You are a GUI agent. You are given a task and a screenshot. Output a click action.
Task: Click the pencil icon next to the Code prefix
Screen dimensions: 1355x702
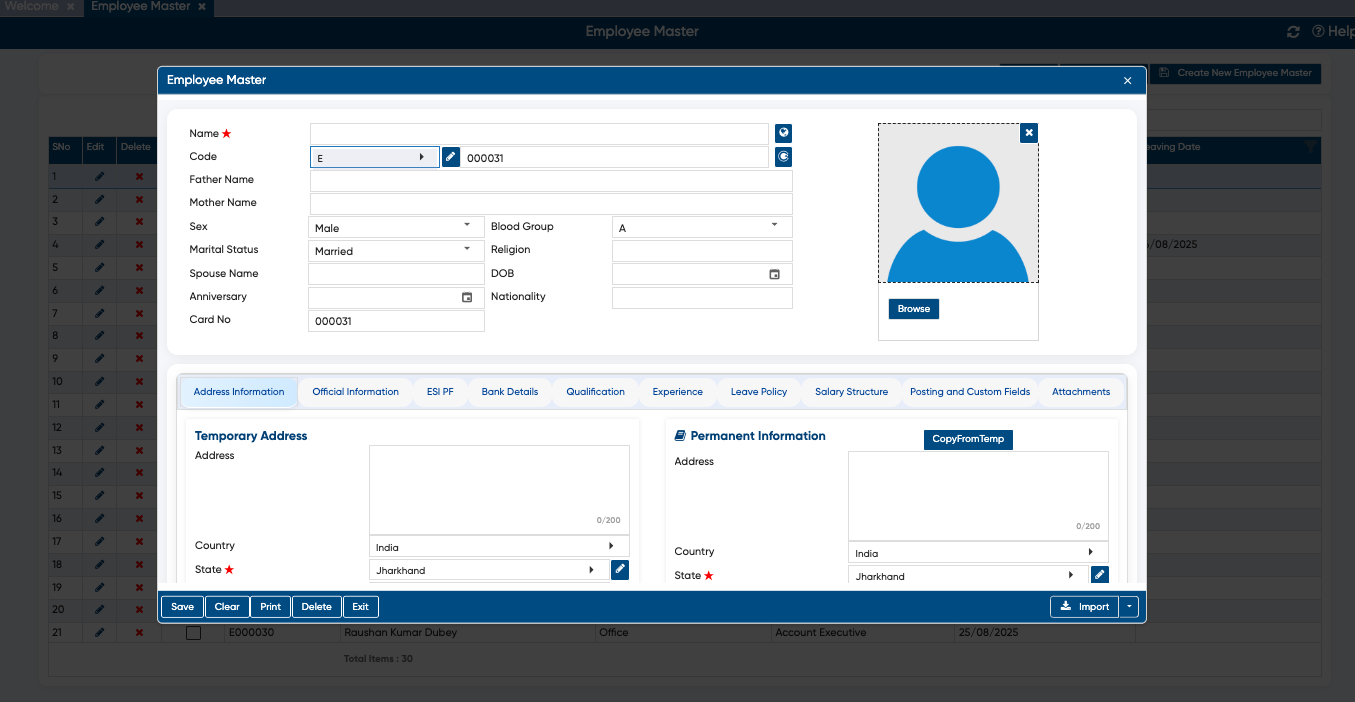click(451, 157)
